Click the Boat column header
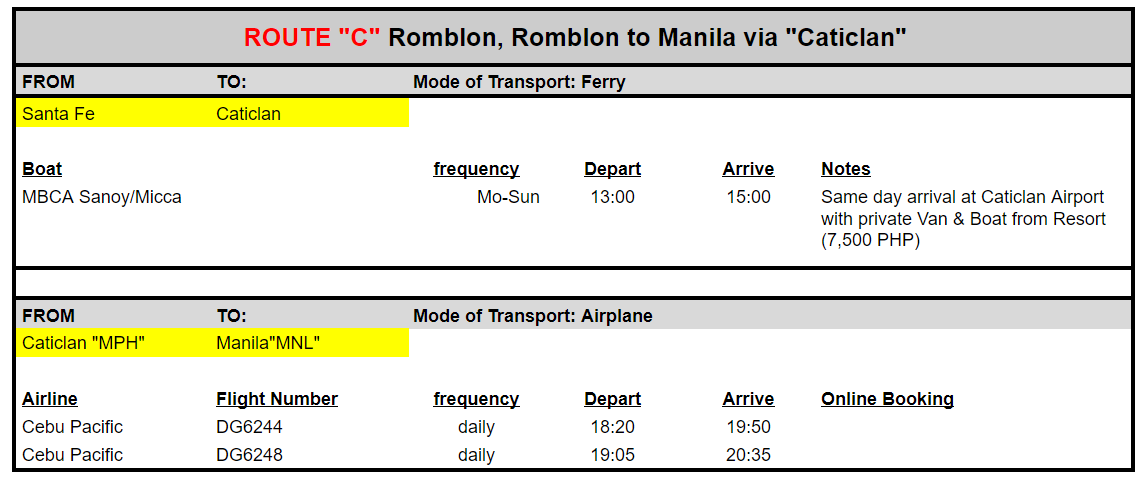The image size is (1147, 480). coord(42,169)
